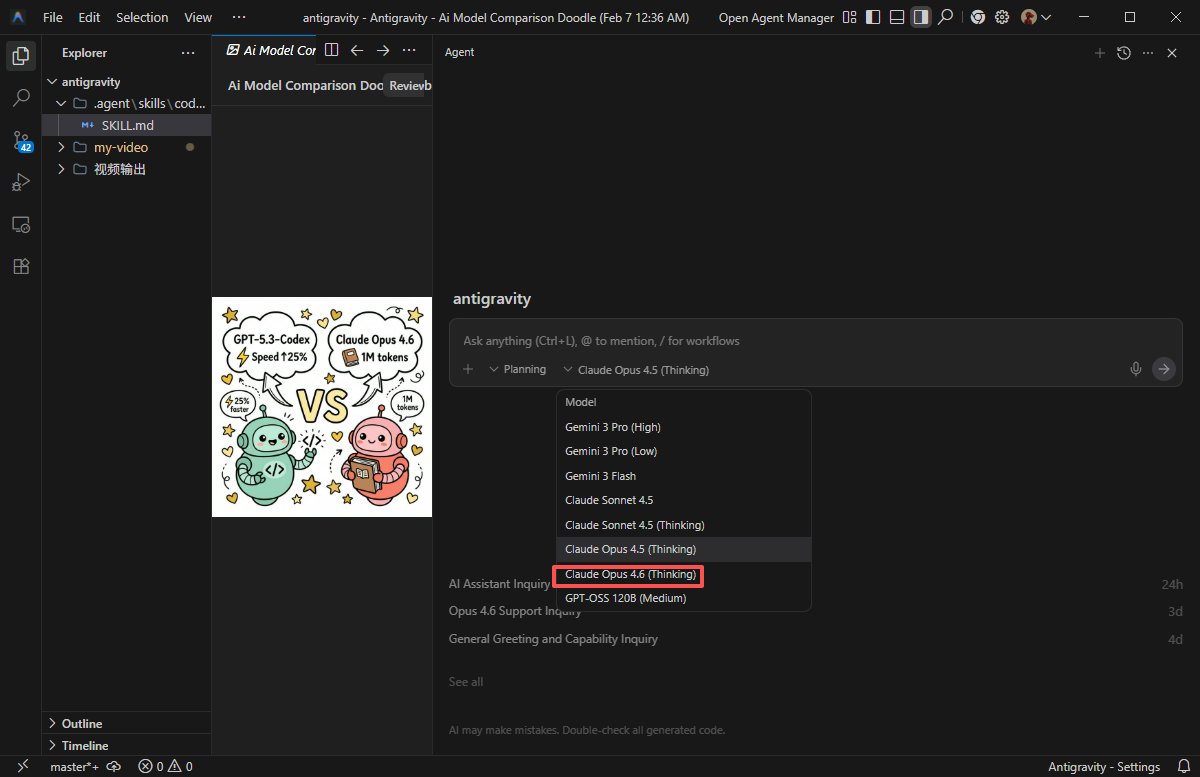This screenshot has width=1200, height=777.
Task: Click Open Agent Manager
Action: [x=776, y=17]
